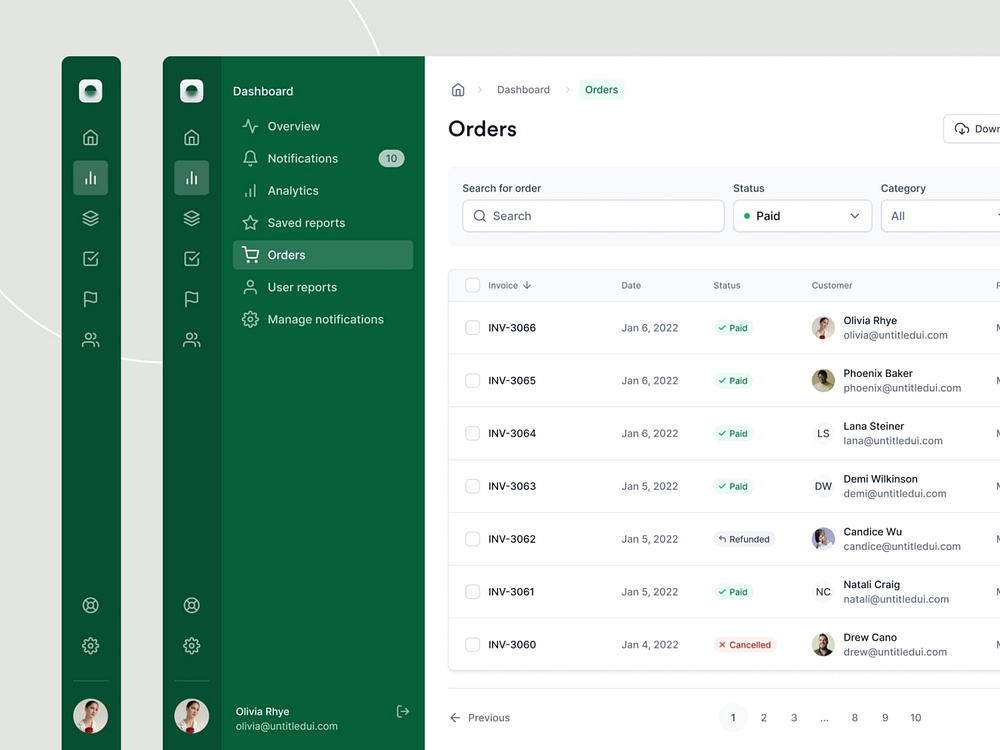
Task: Sort by the Invoice column arrow
Action: [x=527, y=285]
